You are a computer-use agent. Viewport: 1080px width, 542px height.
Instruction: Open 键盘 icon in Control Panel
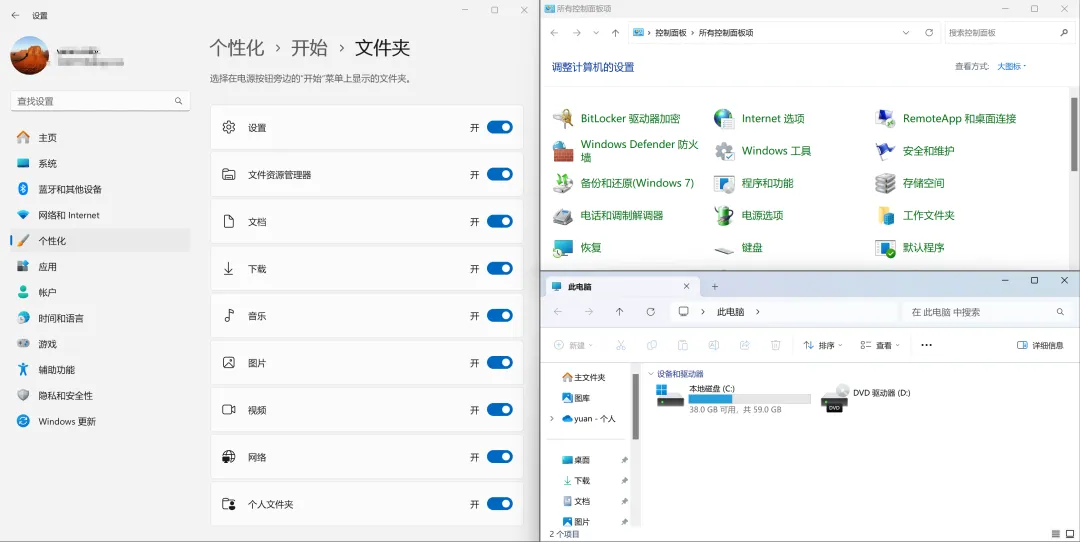[x=724, y=249]
